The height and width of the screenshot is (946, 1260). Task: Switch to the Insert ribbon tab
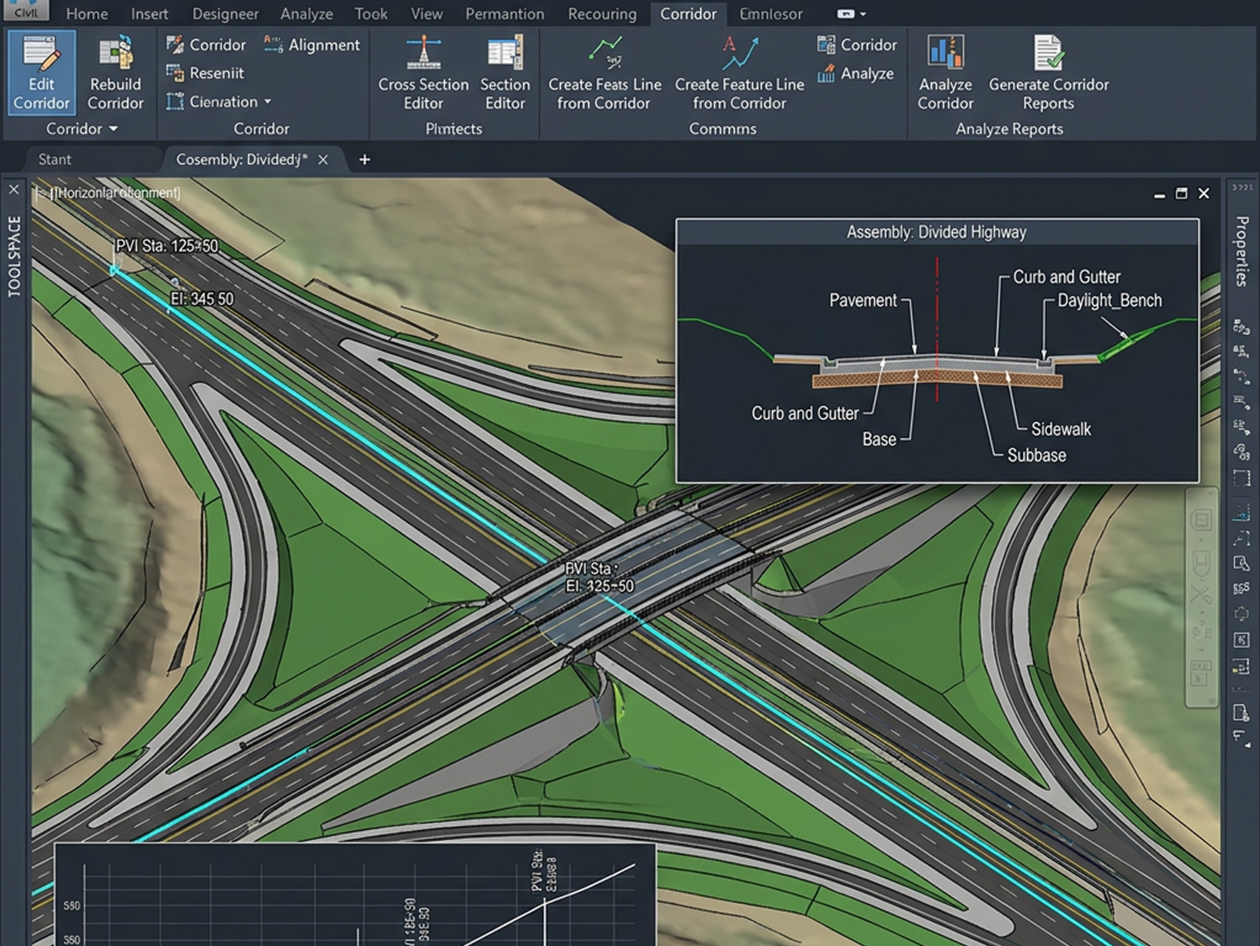pyautogui.click(x=149, y=14)
